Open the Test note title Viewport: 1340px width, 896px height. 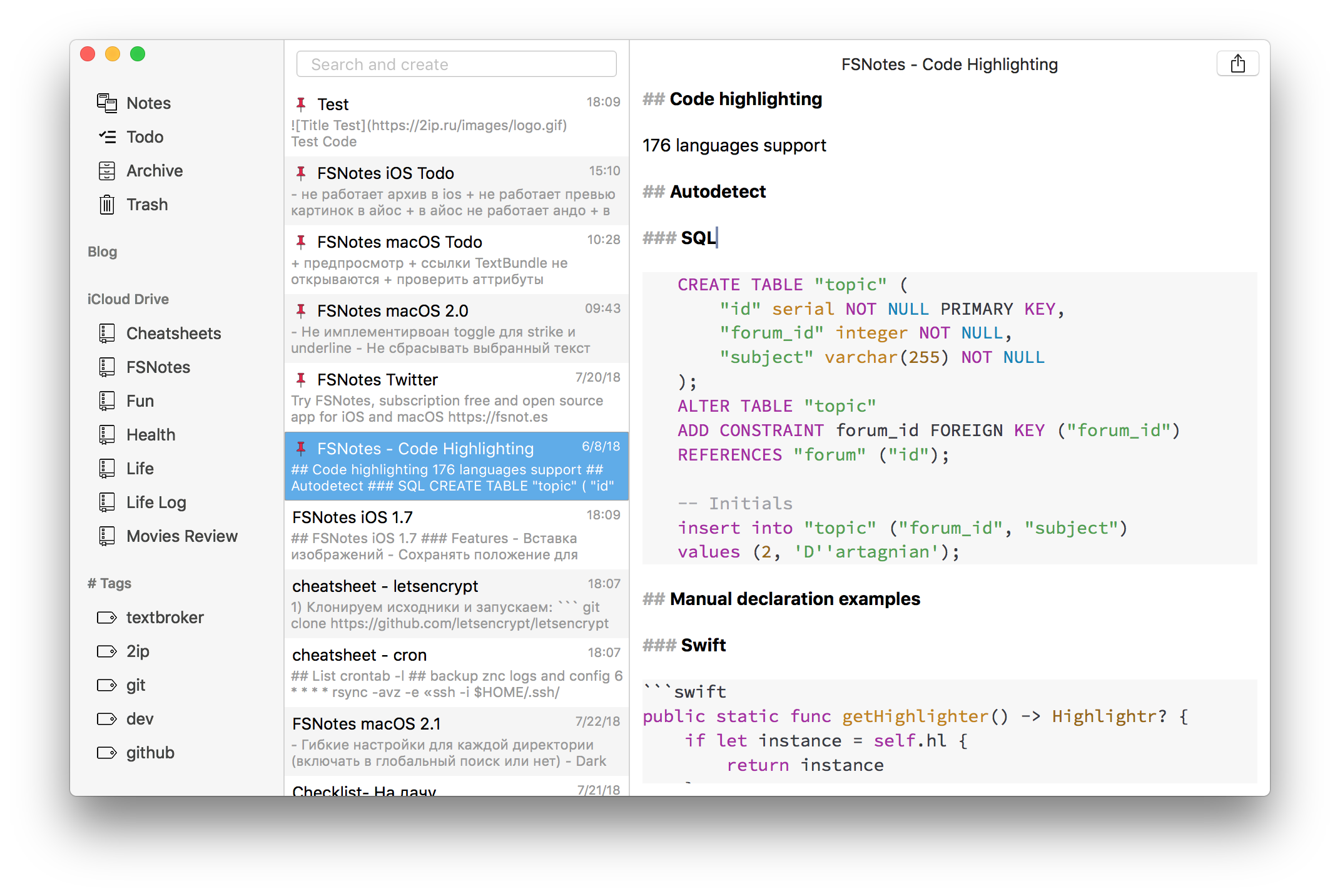tap(333, 104)
